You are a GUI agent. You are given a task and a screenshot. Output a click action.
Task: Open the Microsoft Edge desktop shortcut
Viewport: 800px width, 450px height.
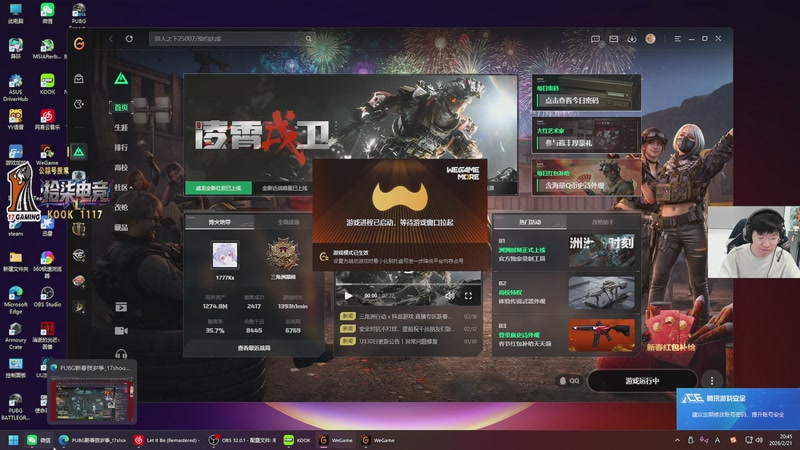[15, 300]
